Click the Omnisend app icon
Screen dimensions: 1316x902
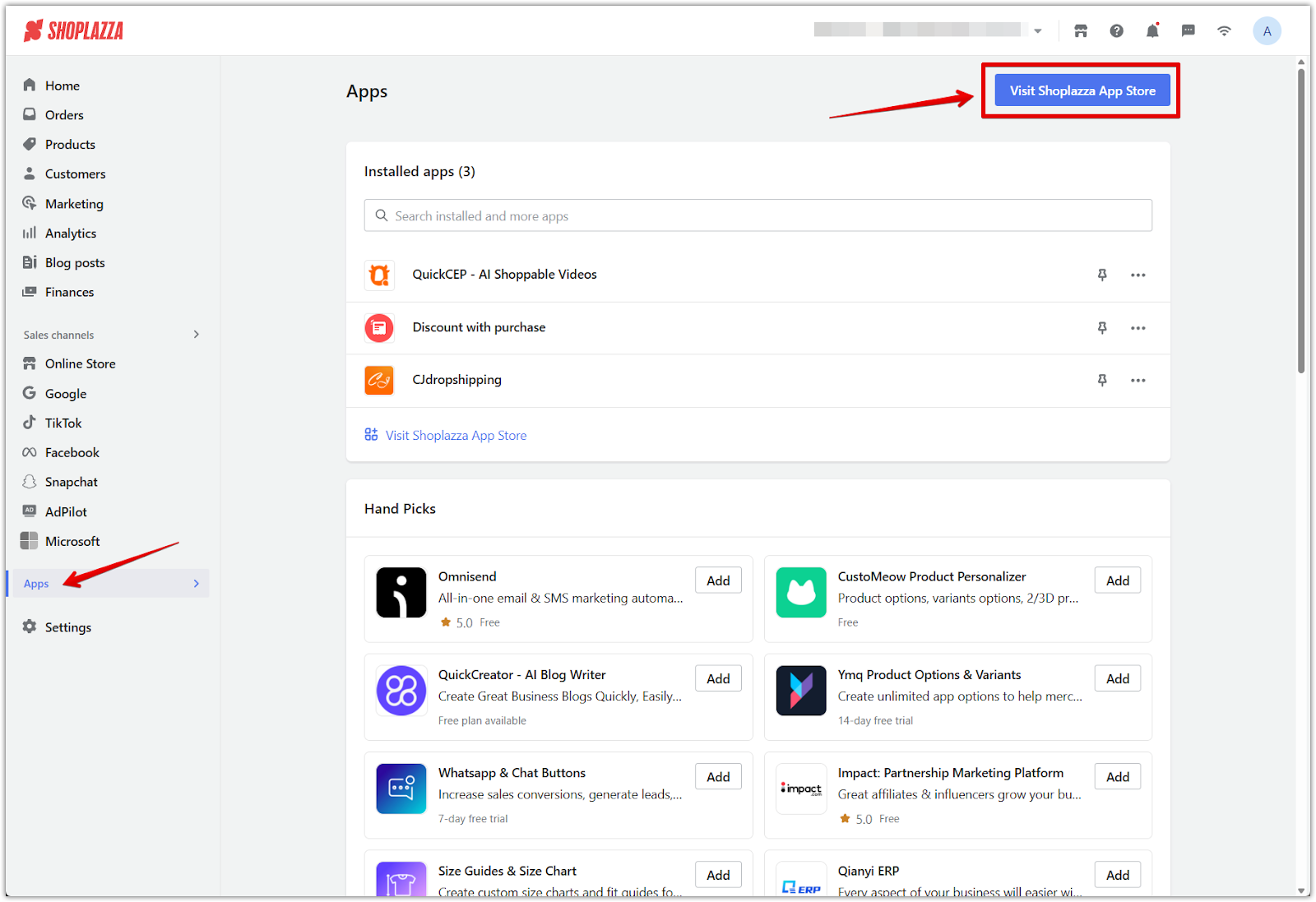[x=401, y=592]
